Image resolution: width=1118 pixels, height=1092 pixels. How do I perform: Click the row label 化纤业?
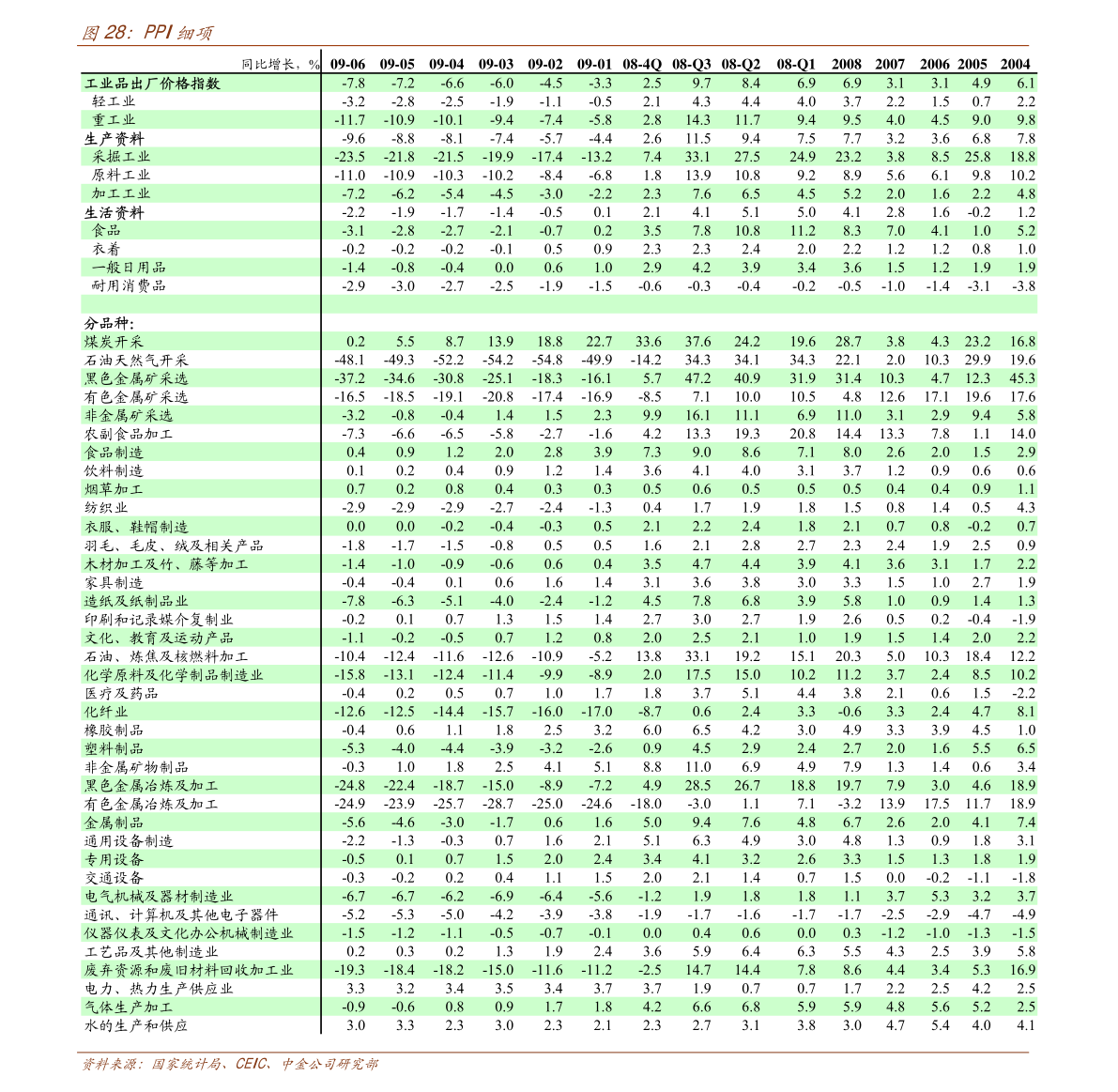tap(105, 712)
